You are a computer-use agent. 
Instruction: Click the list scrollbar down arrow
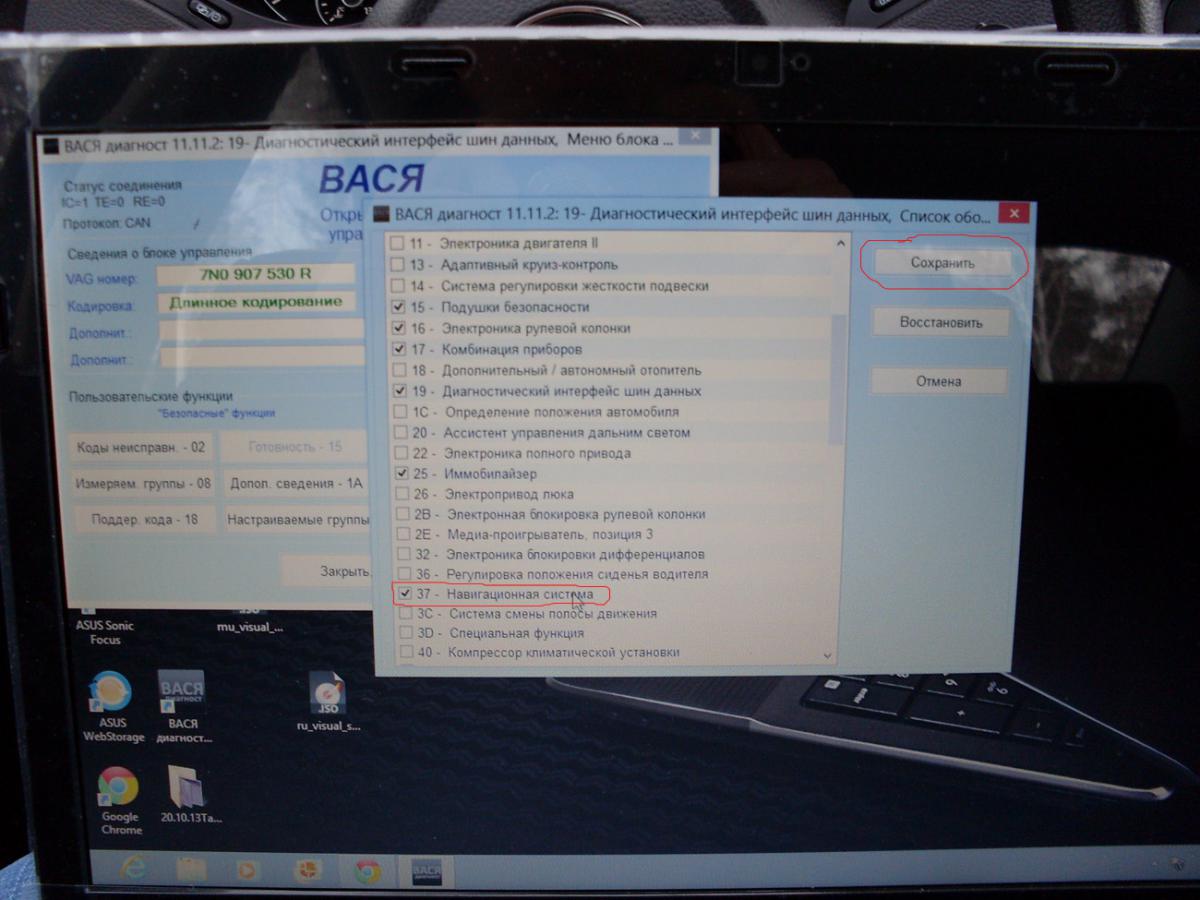click(x=827, y=655)
